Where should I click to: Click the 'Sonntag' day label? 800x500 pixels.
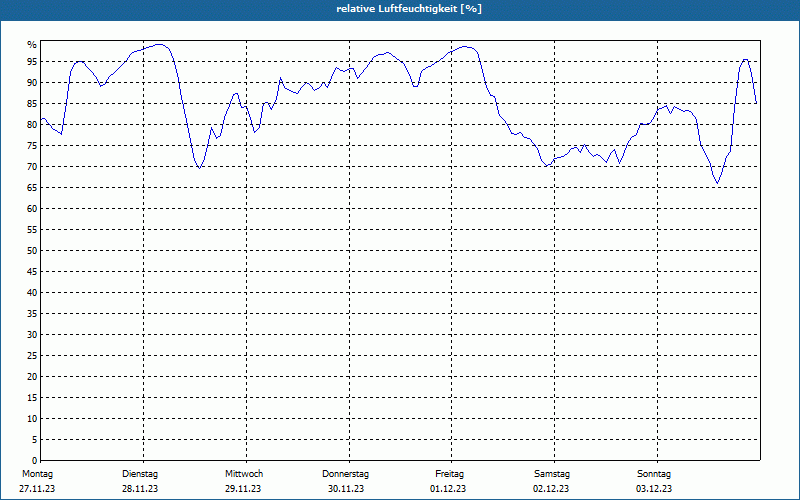(654, 474)
